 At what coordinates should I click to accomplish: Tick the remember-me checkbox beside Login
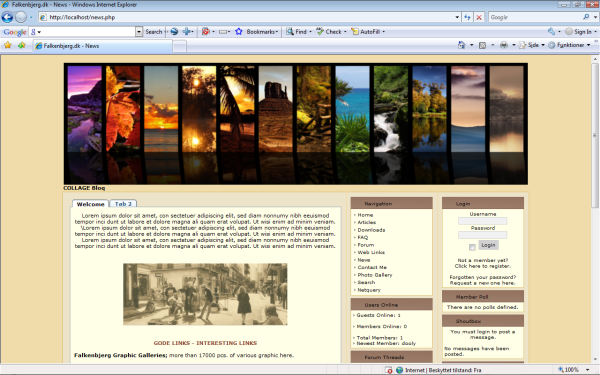click(x=472, y=247)
